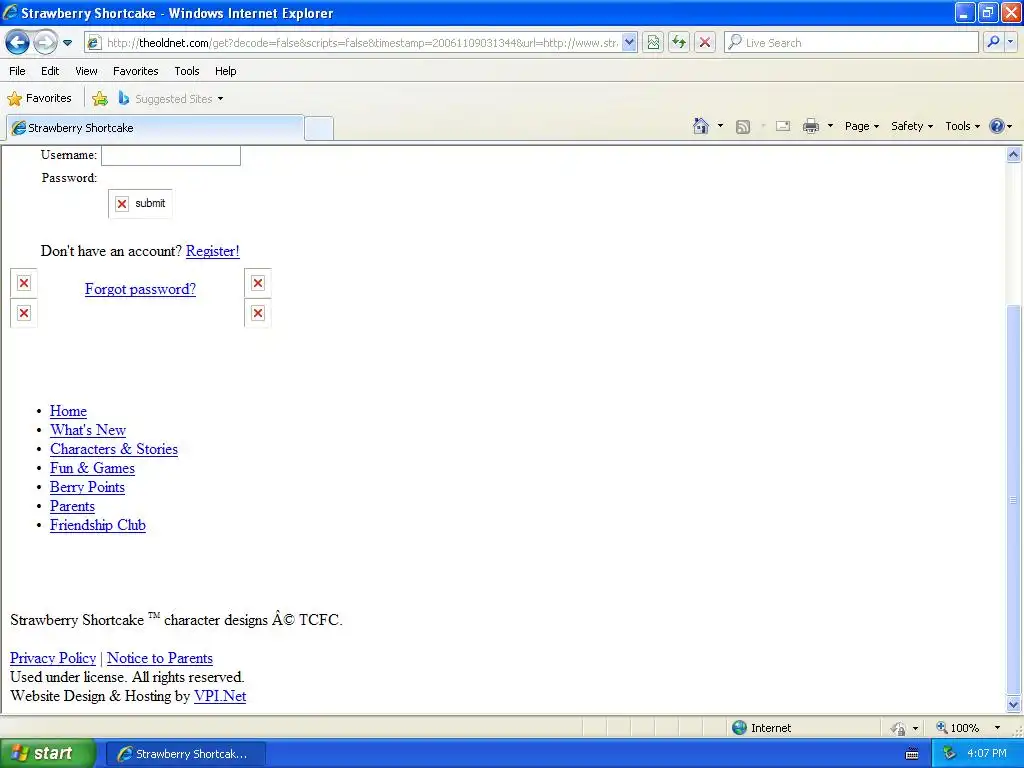1024x768 pixels.
Task: Click the Internet security zone indicator
Action: 761,728
